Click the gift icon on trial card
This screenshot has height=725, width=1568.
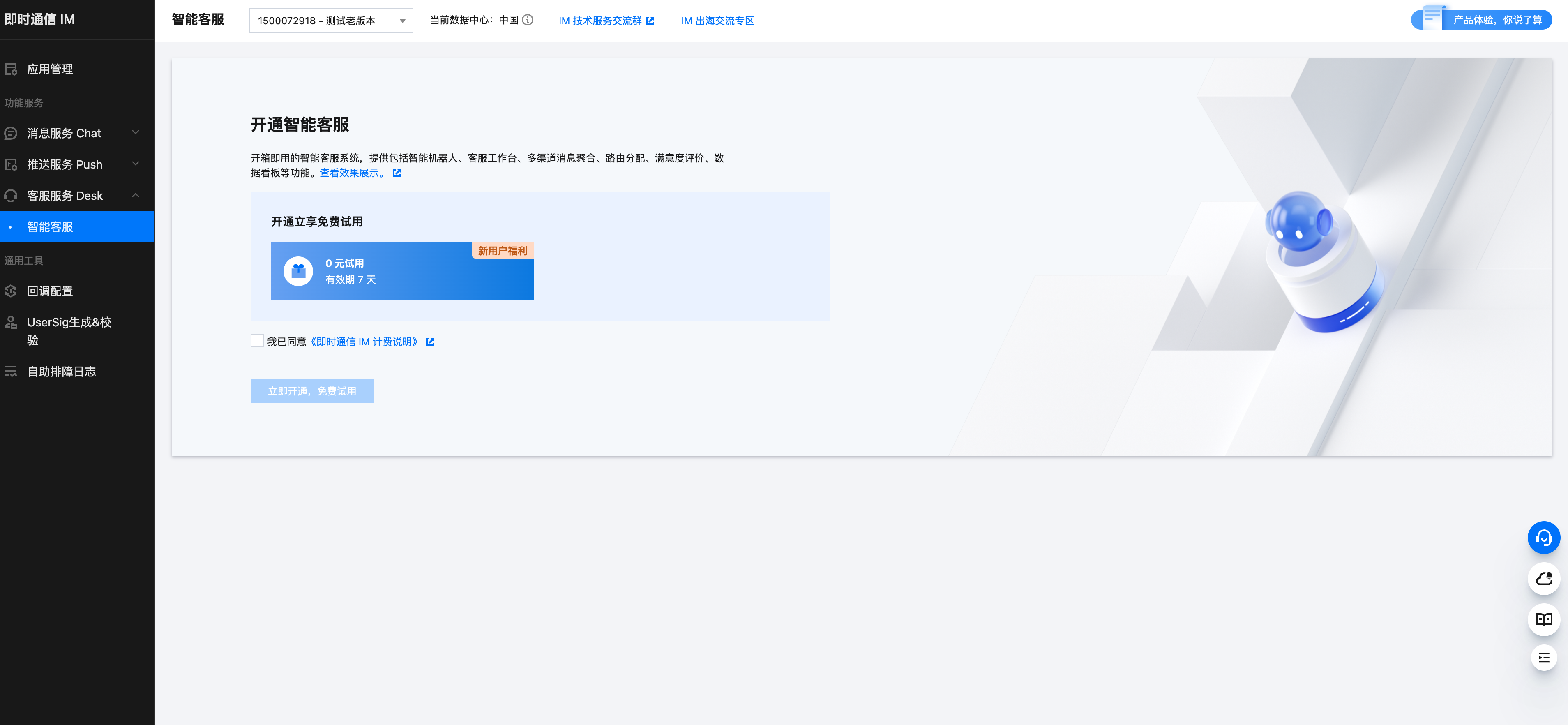tap(298, 271)
